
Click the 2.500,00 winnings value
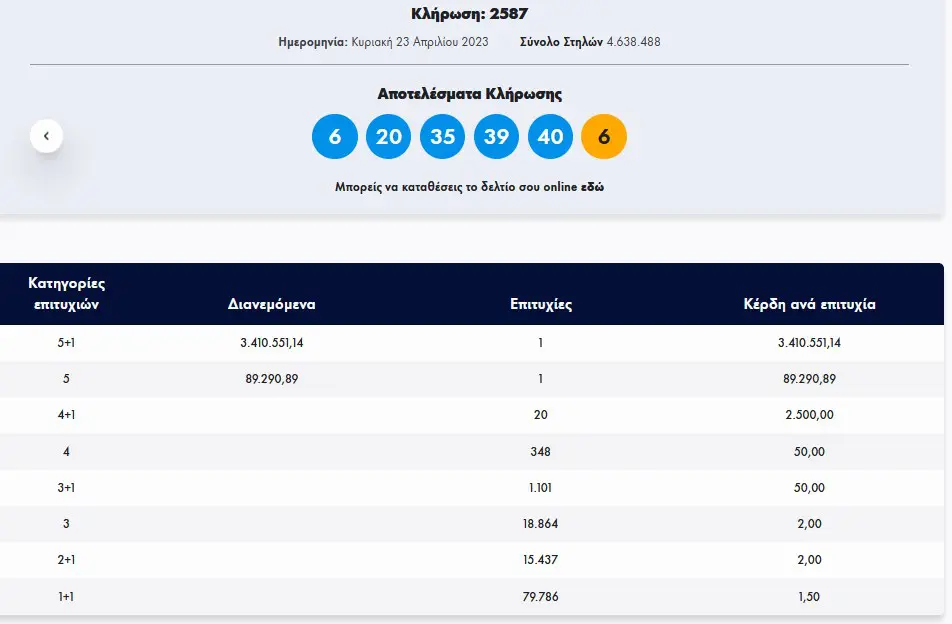[x=809, y=415]
